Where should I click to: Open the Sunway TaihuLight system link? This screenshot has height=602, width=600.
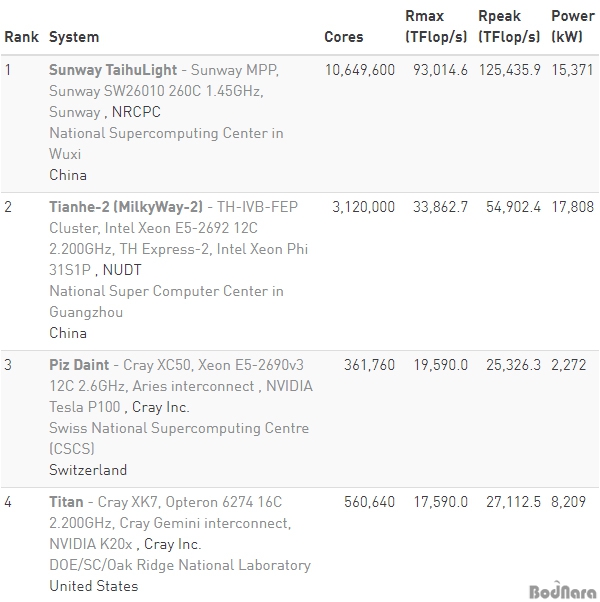[x=113, y=70]
